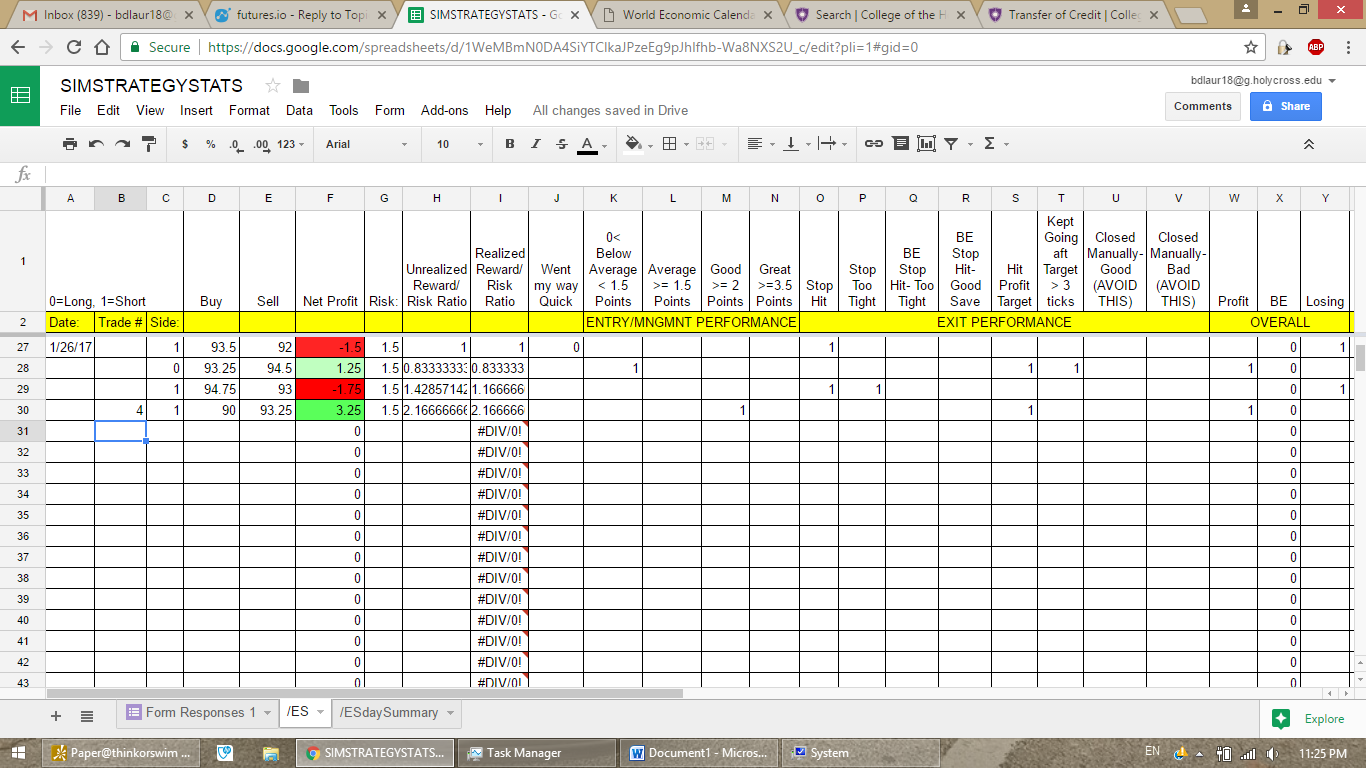Open the font size dropdown
1366x768 pixels.
point(460,144)
